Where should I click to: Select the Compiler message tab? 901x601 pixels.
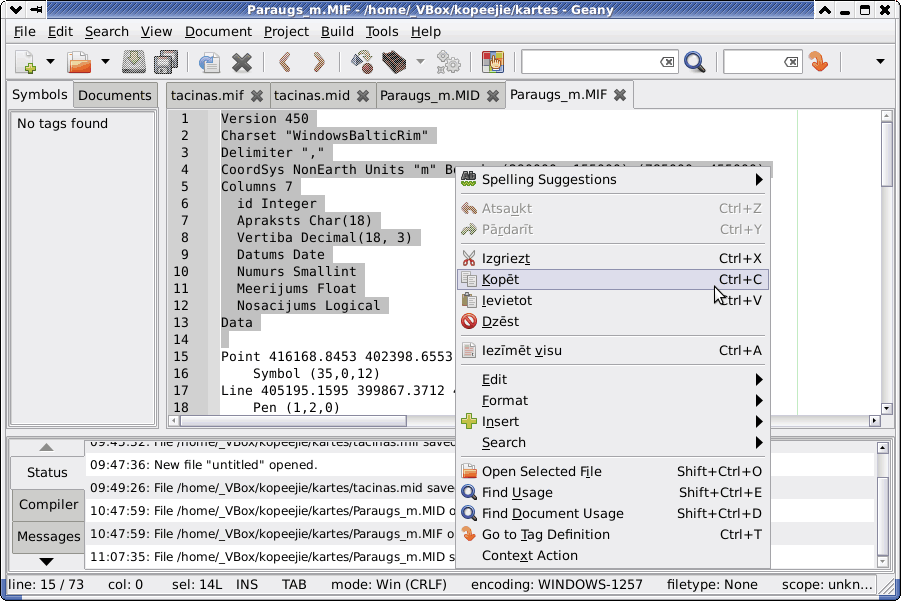48,504
